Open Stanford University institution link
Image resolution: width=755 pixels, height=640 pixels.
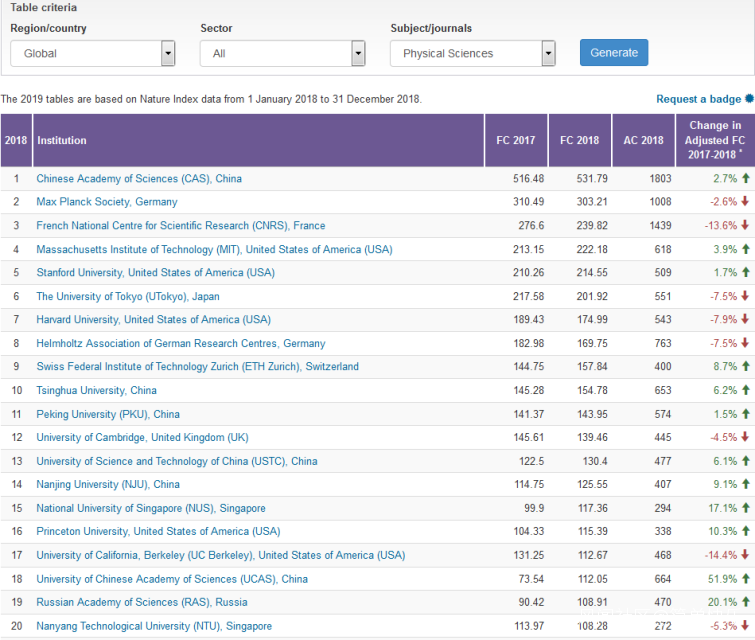point(155,273)
